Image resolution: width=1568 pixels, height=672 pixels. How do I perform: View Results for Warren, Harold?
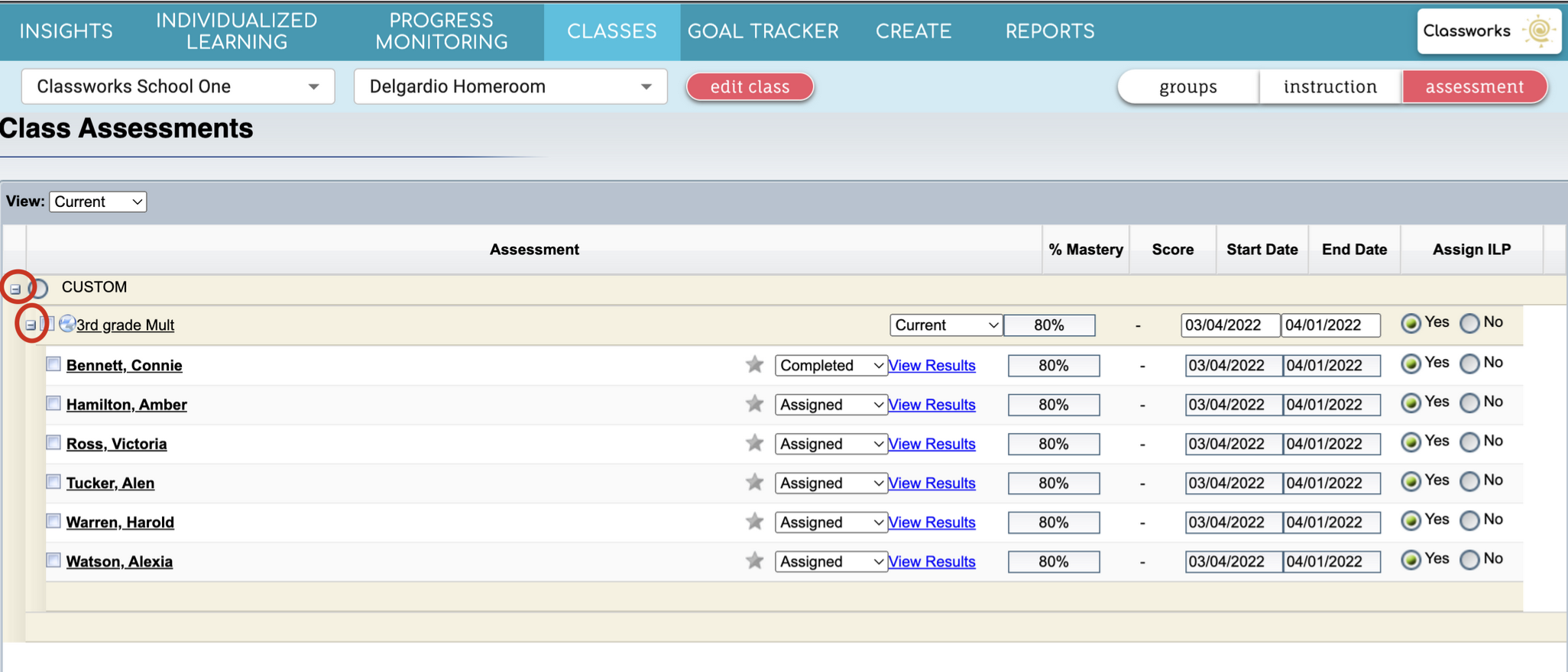click(931, 522)
